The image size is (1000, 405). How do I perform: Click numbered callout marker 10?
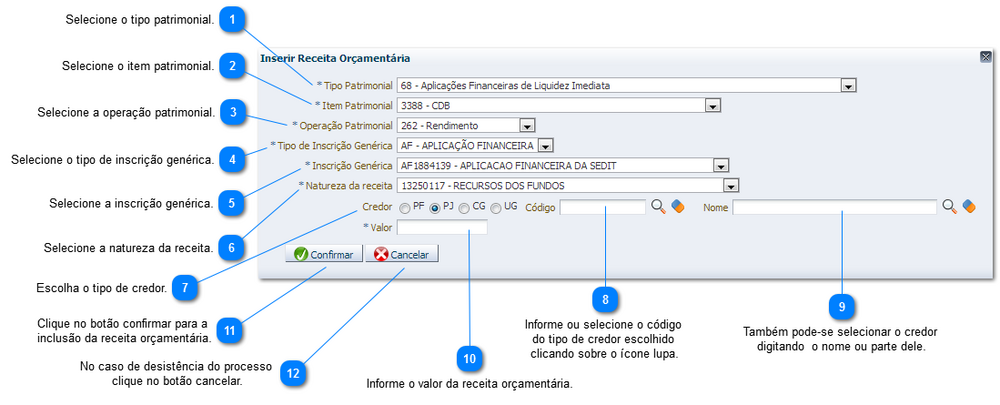(468, 358)
